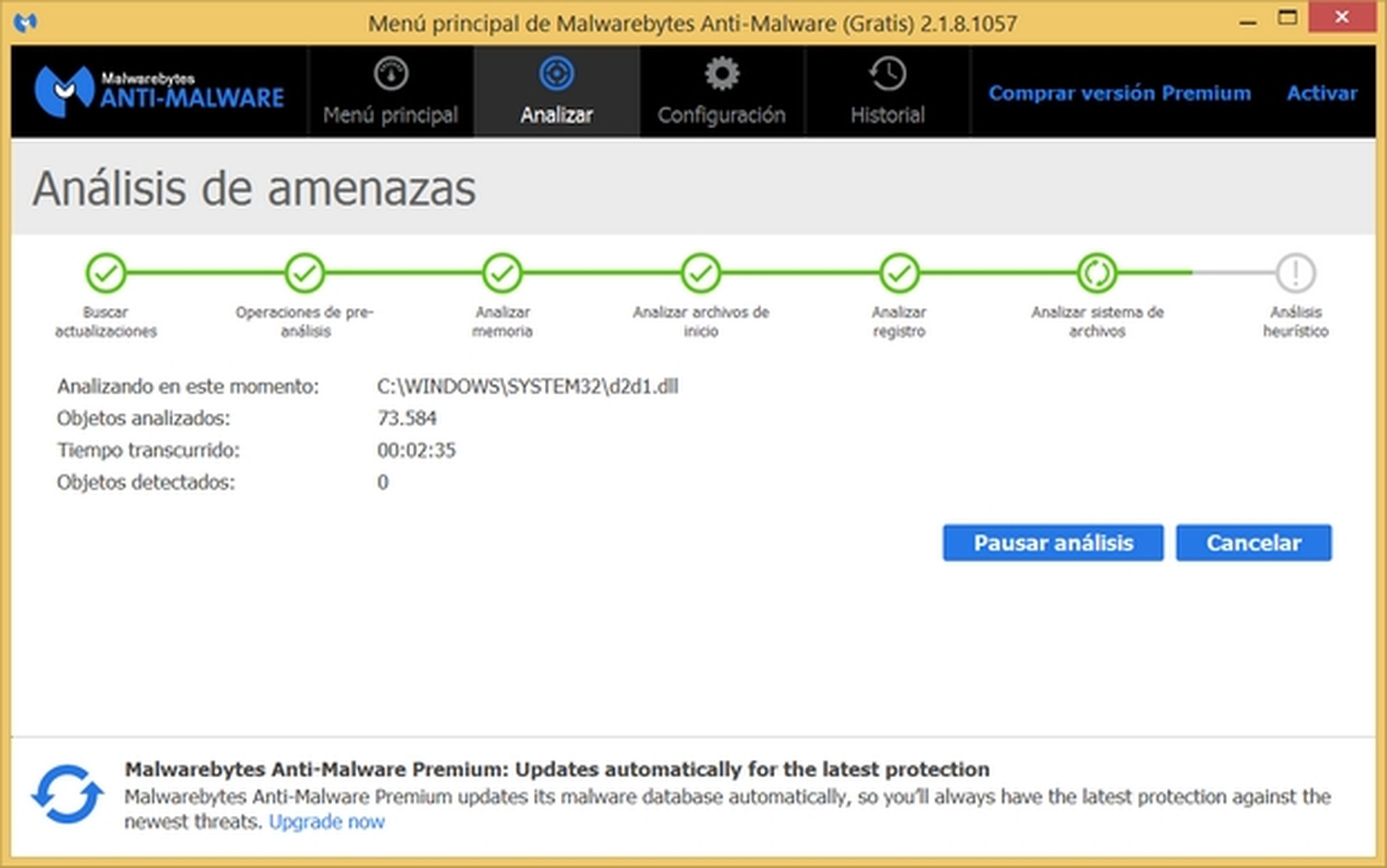Click Comprar versión Premium link
Viewport: 1387px width, 868px height.
(1119, 93)
